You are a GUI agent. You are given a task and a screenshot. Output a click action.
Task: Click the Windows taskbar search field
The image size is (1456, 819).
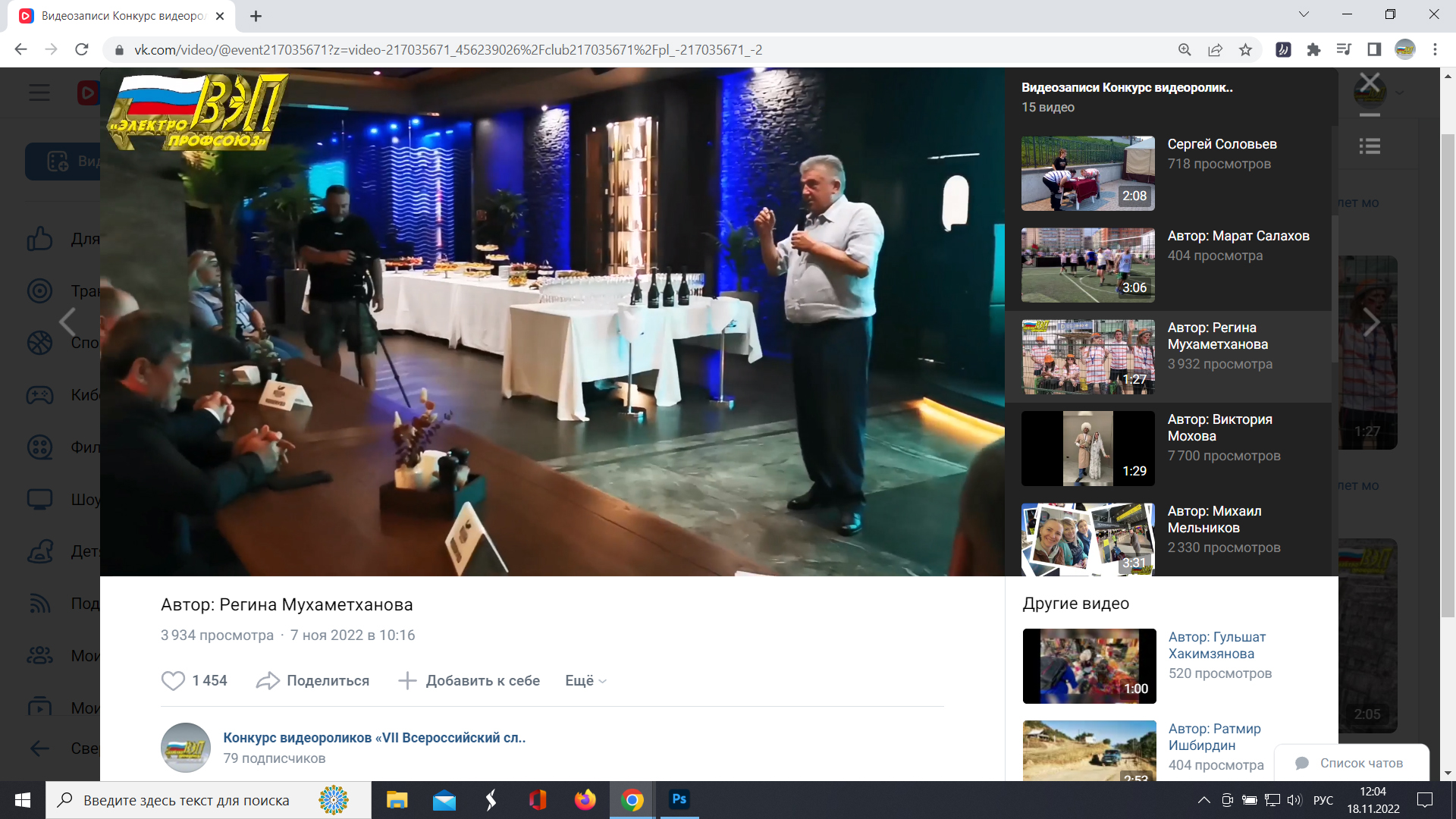209,800
